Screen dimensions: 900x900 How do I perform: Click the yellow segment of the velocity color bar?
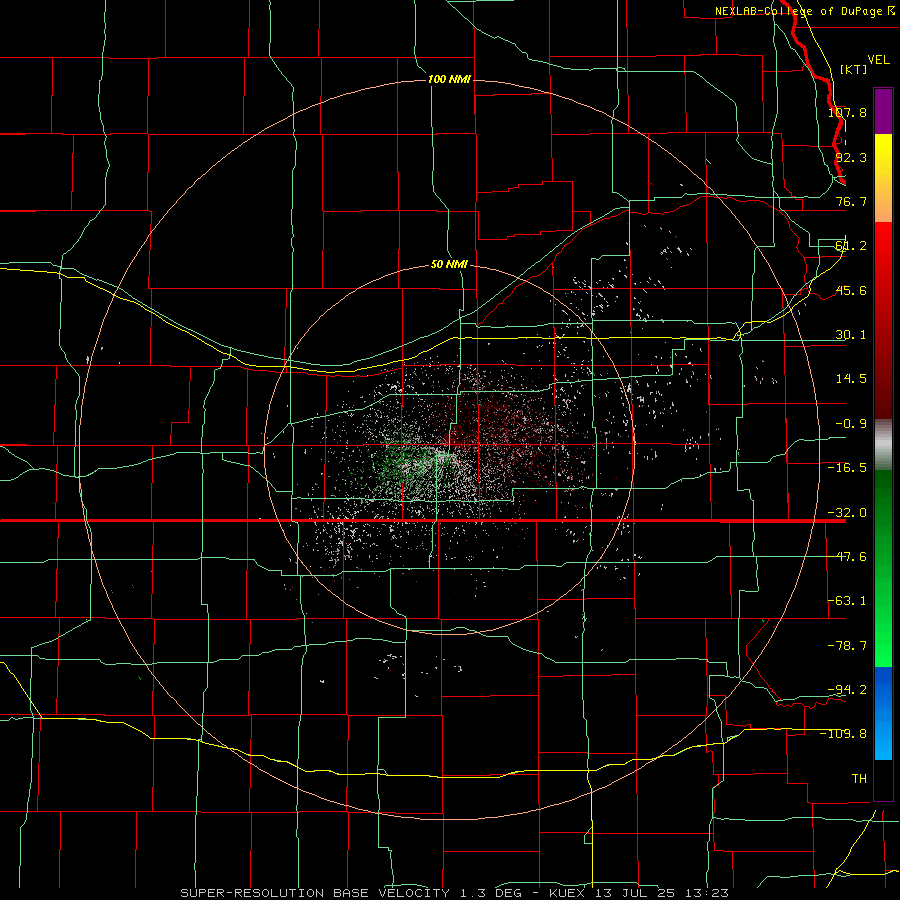pos(883,155)
